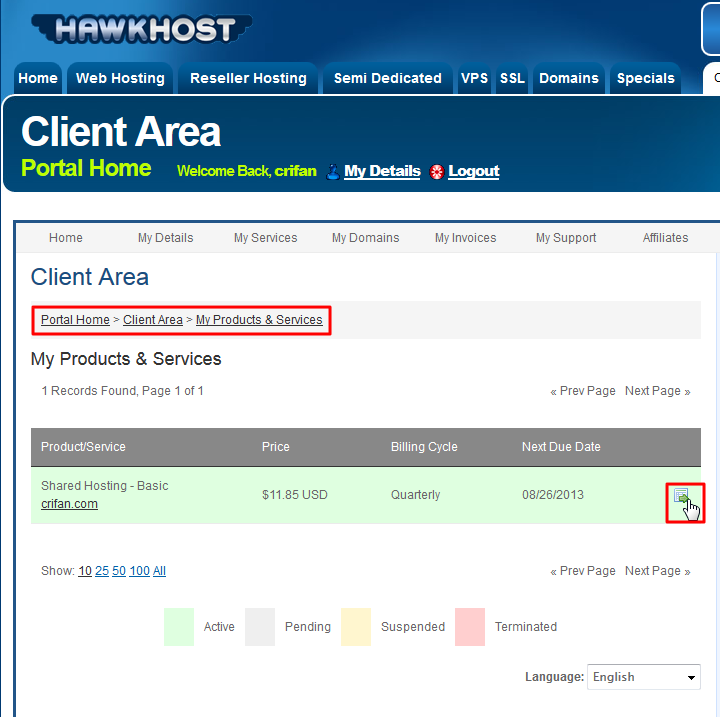Viewport: 720px width, 717px height.
Task: Select My Domains in the client menu
Action: click(366, 237)
